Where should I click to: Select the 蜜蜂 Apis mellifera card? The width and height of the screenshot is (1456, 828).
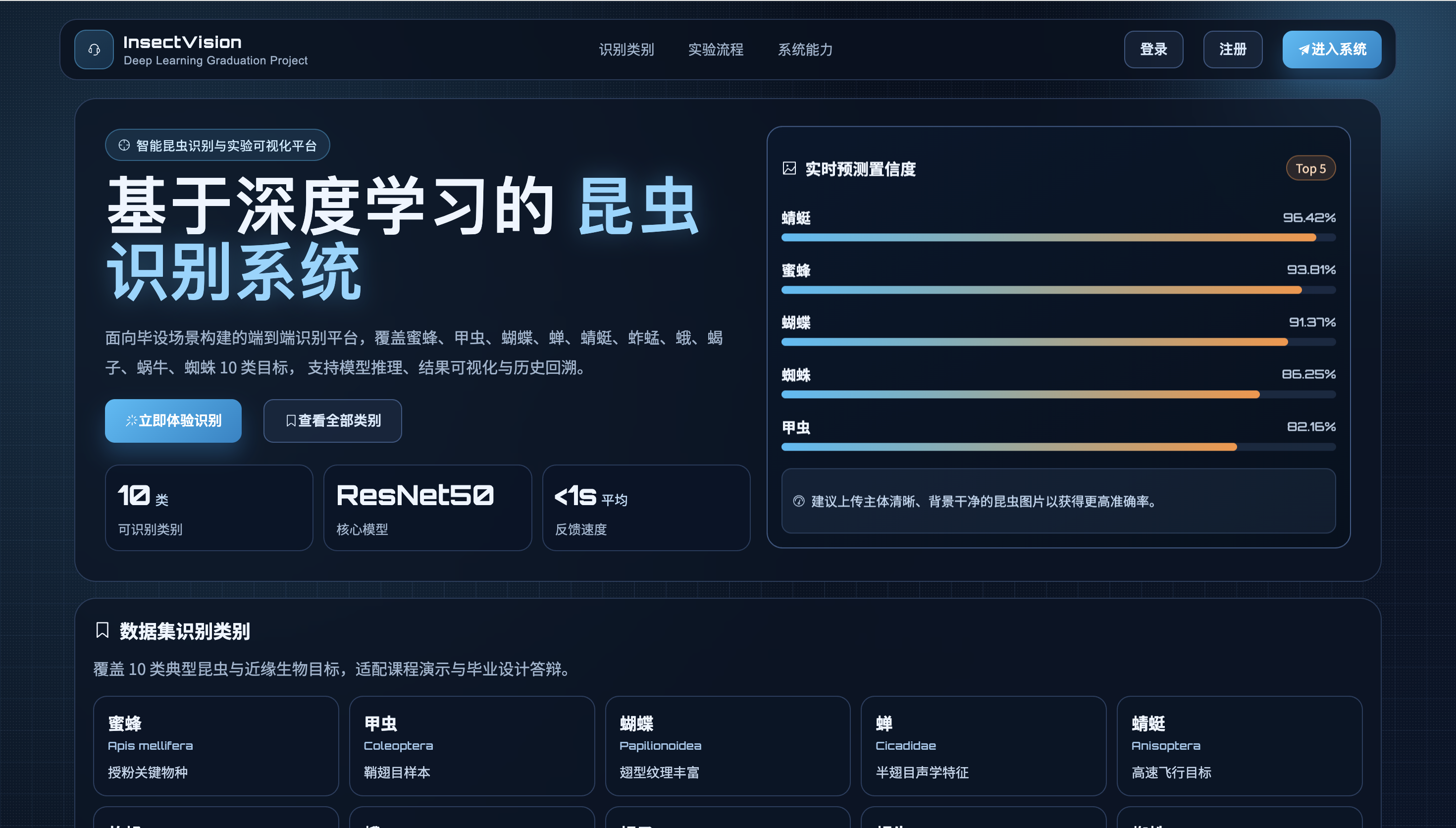[x=216, y=746]
